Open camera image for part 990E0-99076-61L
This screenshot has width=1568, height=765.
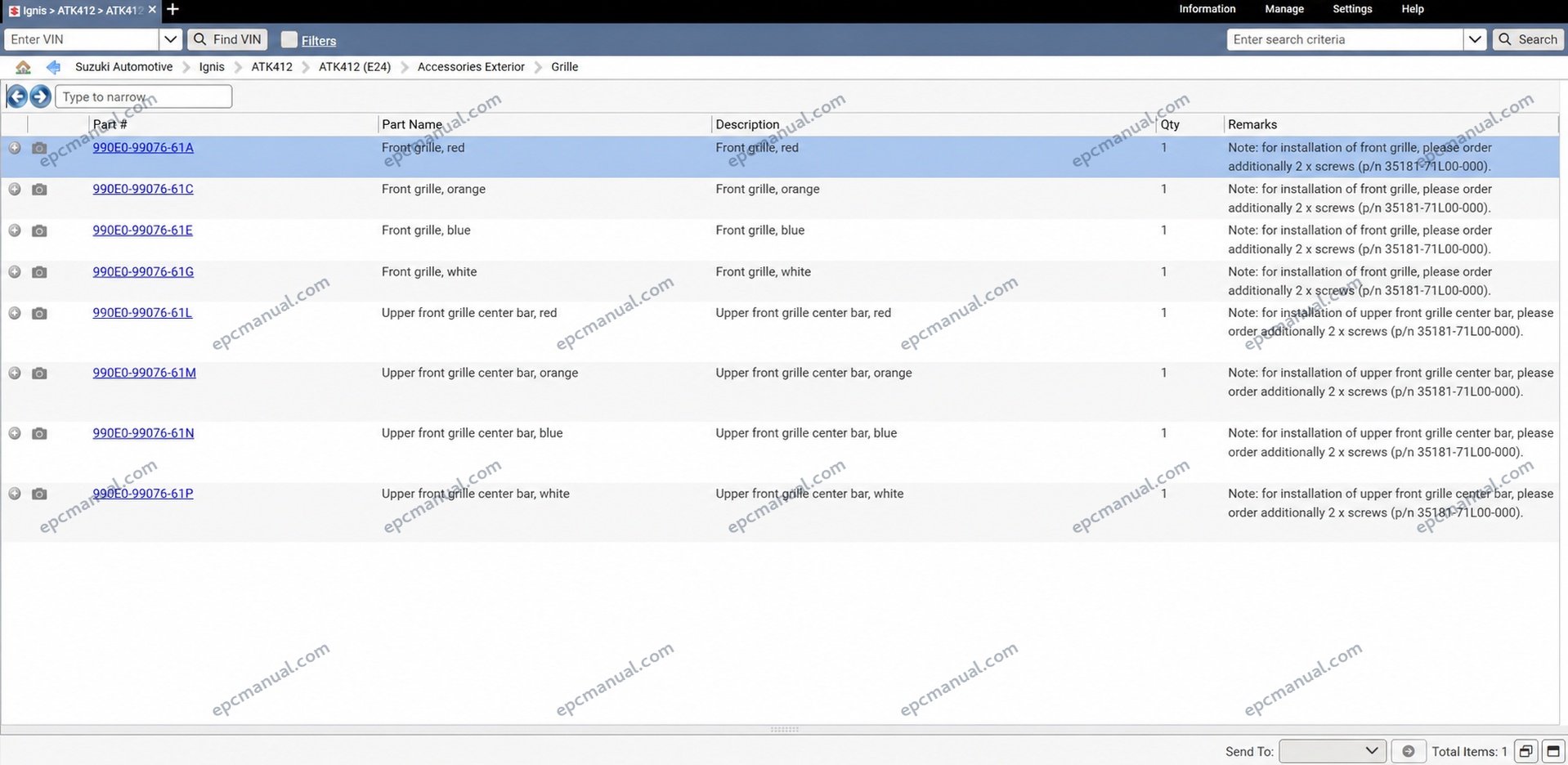[x=39, y=314]
